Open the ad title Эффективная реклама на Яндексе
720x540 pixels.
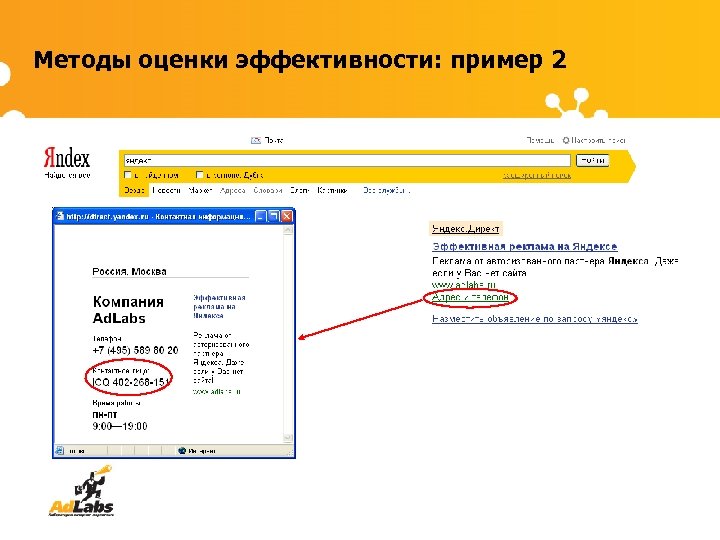tap(524, 247)
